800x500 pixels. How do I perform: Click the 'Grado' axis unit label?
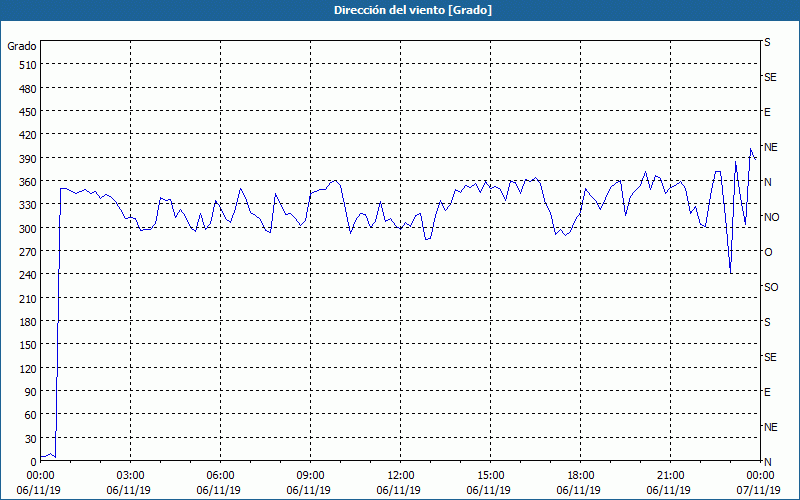pyautogui.click(x=22, y=46)
